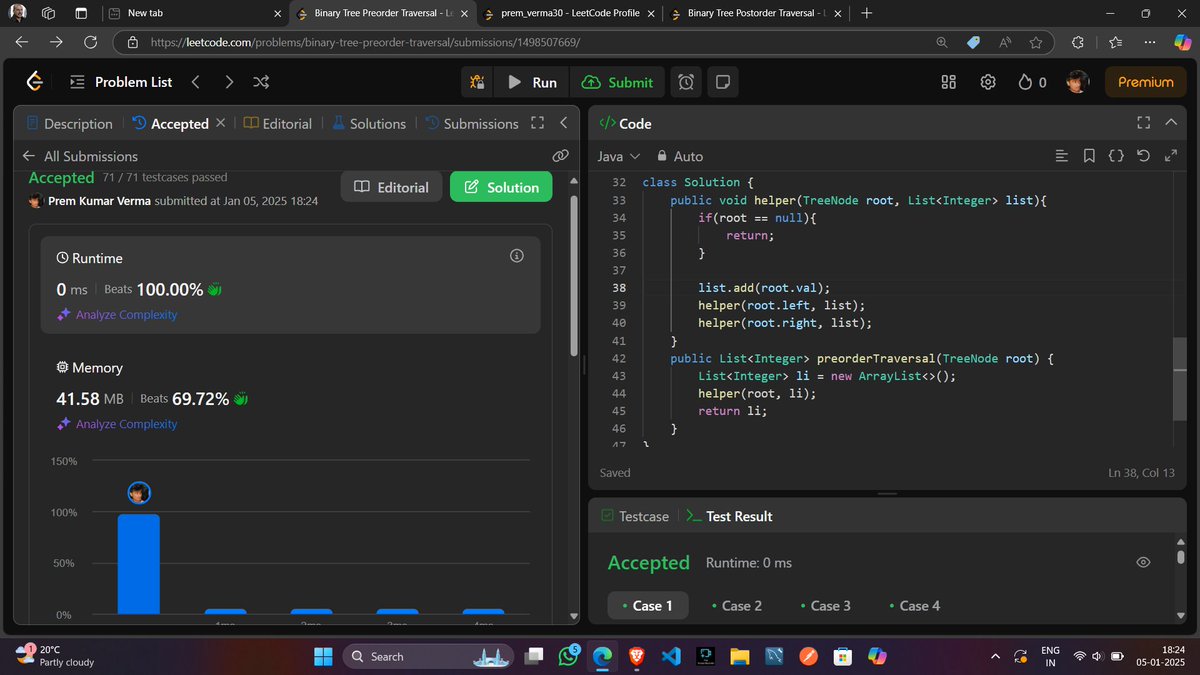
Task: Click the submission panel scrollbar
Action: 574,273
